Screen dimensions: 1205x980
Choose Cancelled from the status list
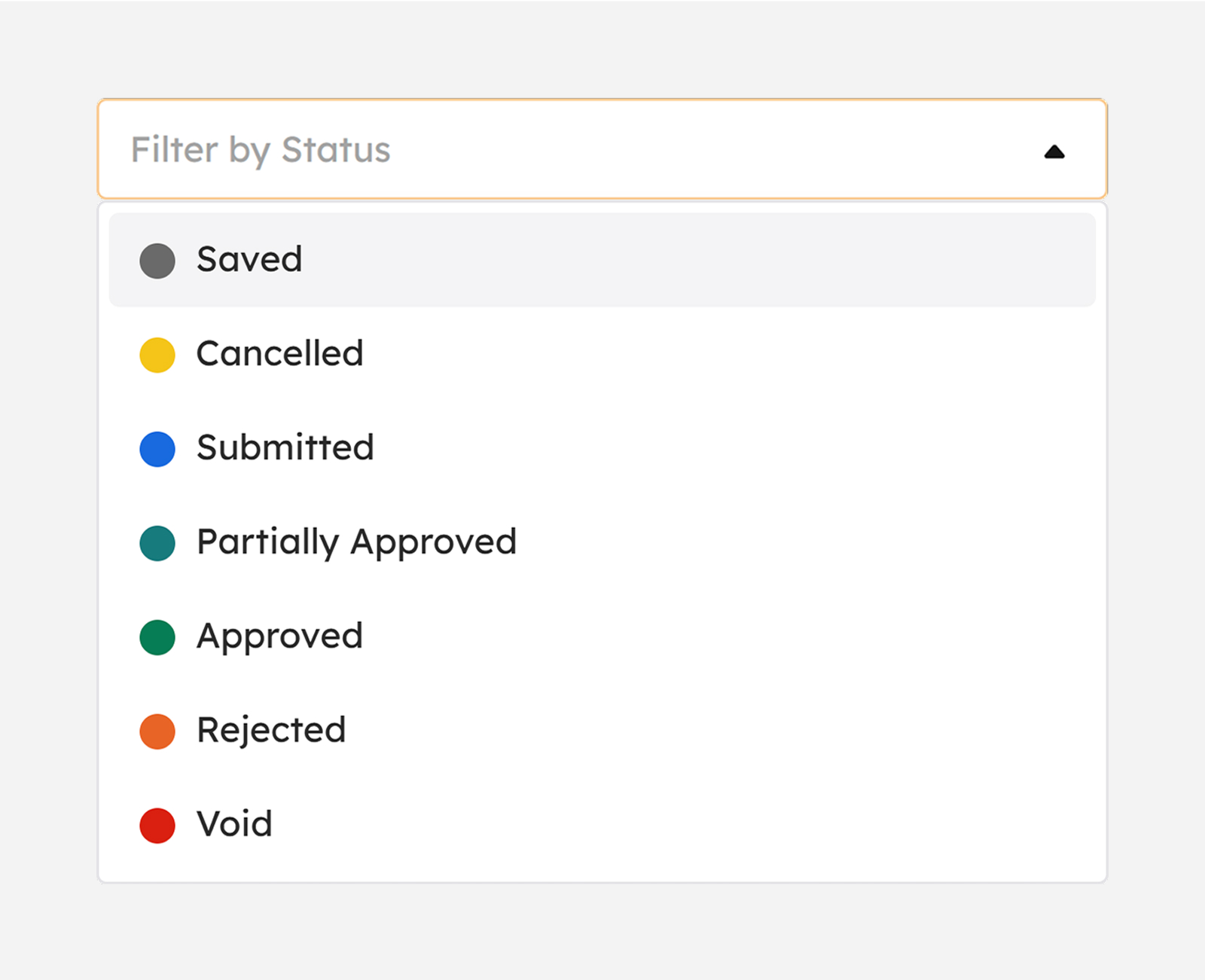[279, 354]
